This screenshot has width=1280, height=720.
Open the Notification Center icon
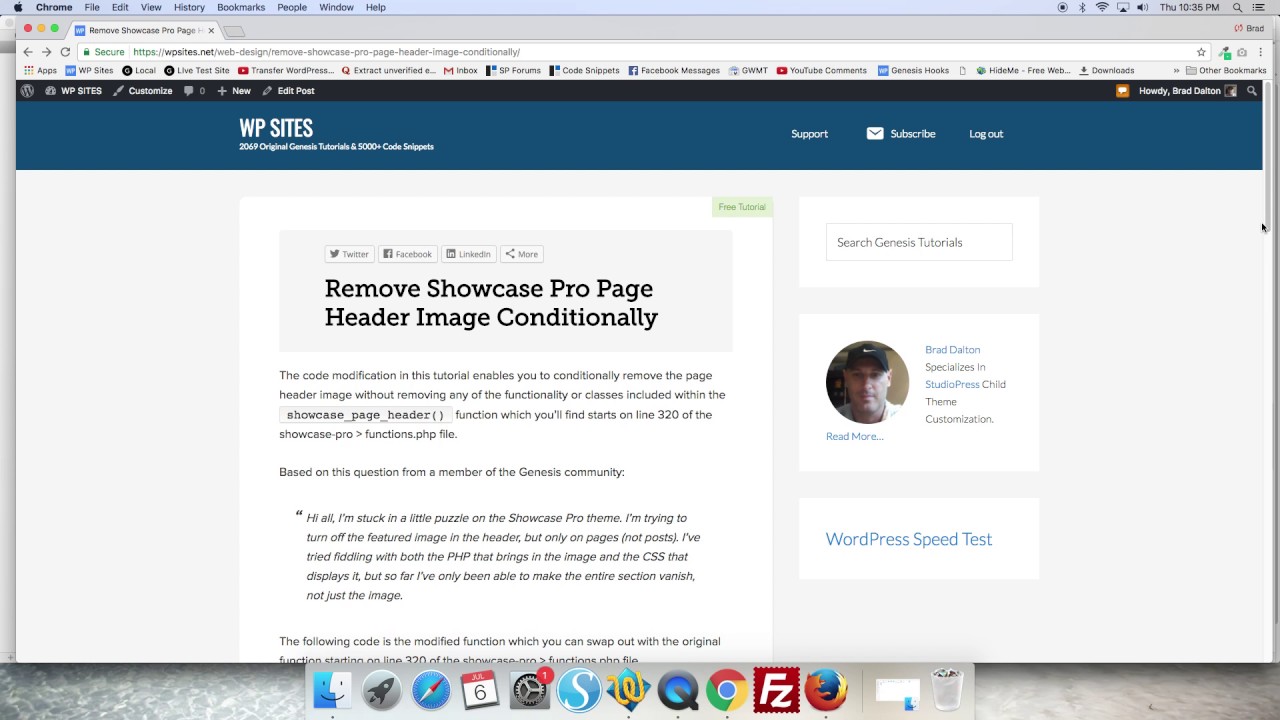1259,7
